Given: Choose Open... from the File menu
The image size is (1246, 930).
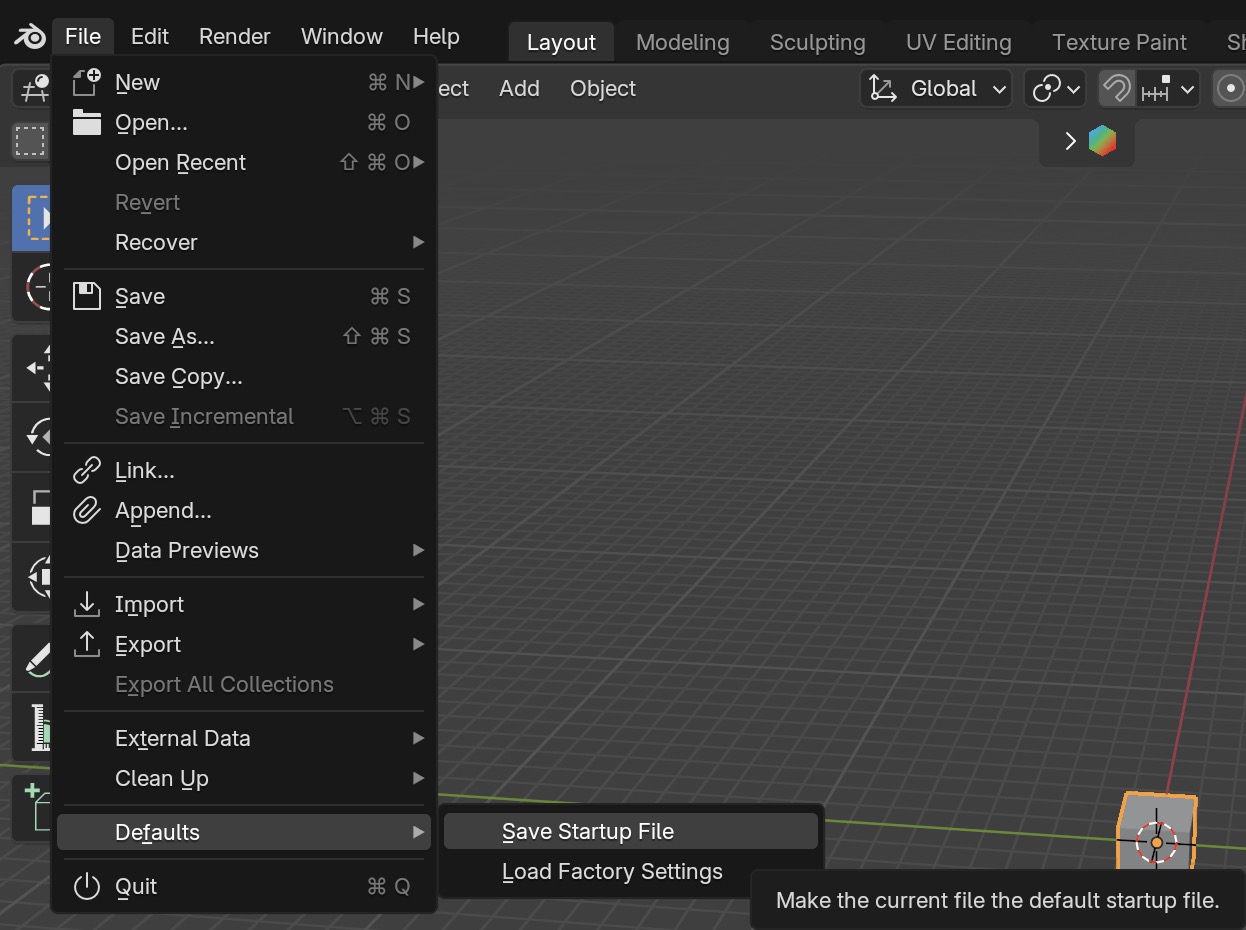Looking at the screenshot, I should [x=244, y=123].
